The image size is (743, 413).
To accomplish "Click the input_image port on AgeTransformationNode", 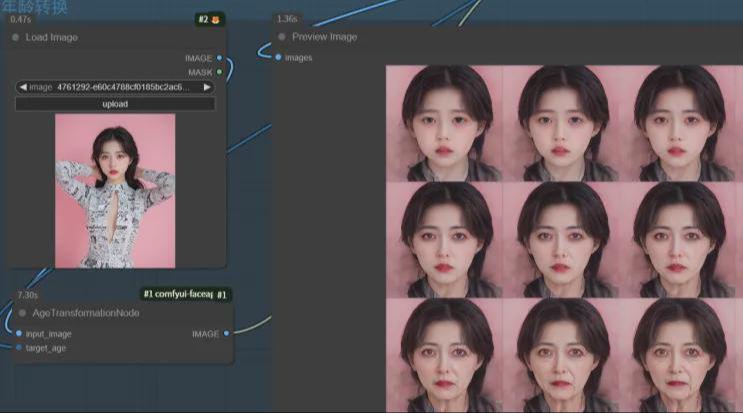I will pyautogui.click(x=19, y=334).
